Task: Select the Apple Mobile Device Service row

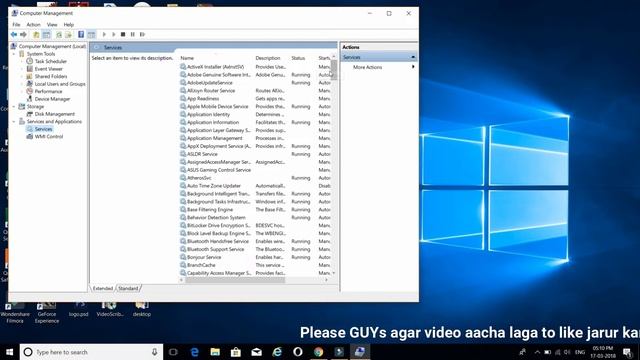Action: coord(255,107)
